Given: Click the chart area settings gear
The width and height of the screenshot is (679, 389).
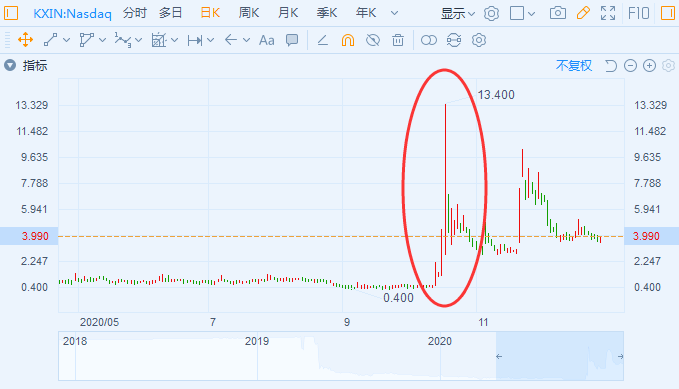Looking at the screenshot, I should click(x=669, y=66).
